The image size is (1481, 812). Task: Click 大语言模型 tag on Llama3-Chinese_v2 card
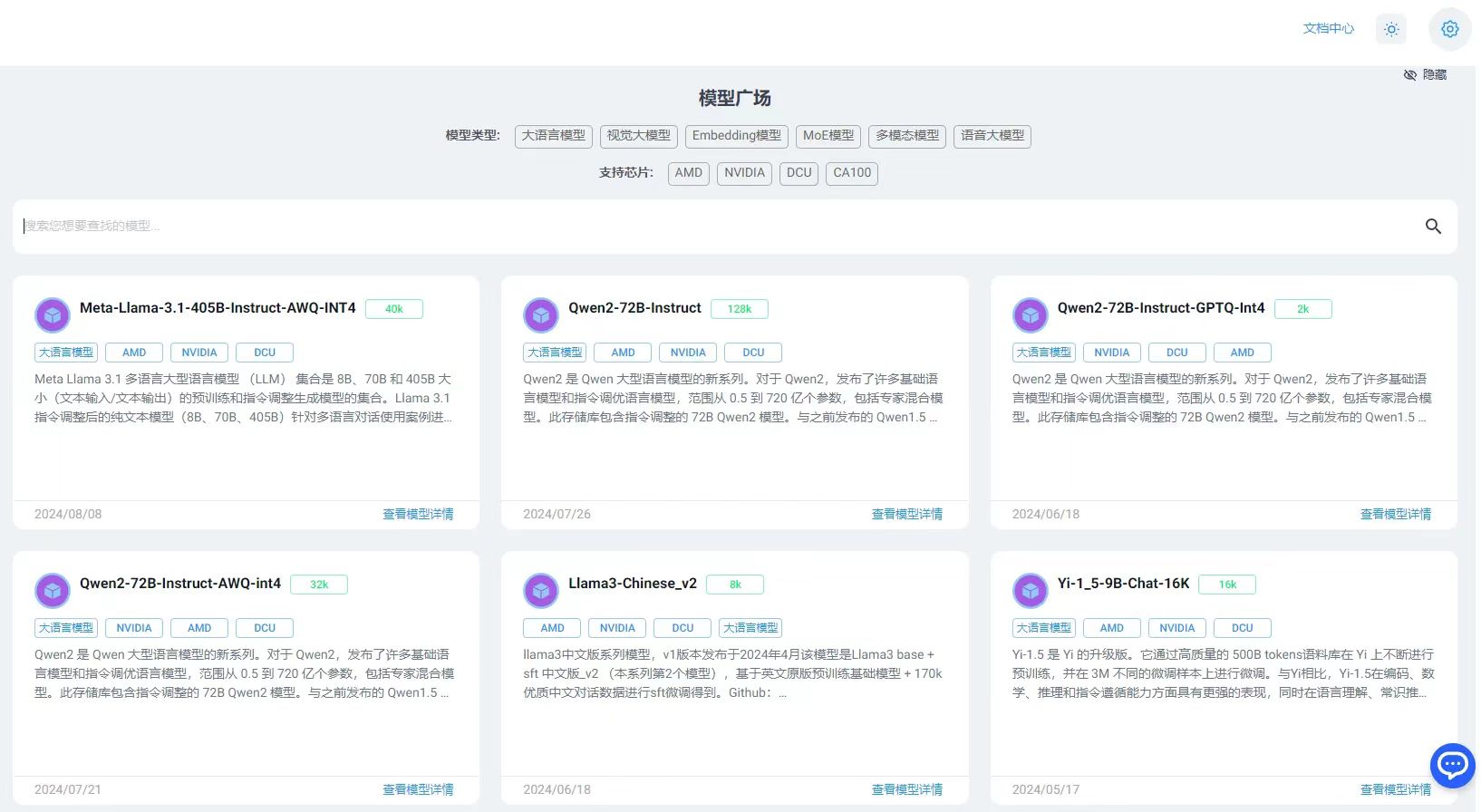pyautogui.click(x=750, y=628)
